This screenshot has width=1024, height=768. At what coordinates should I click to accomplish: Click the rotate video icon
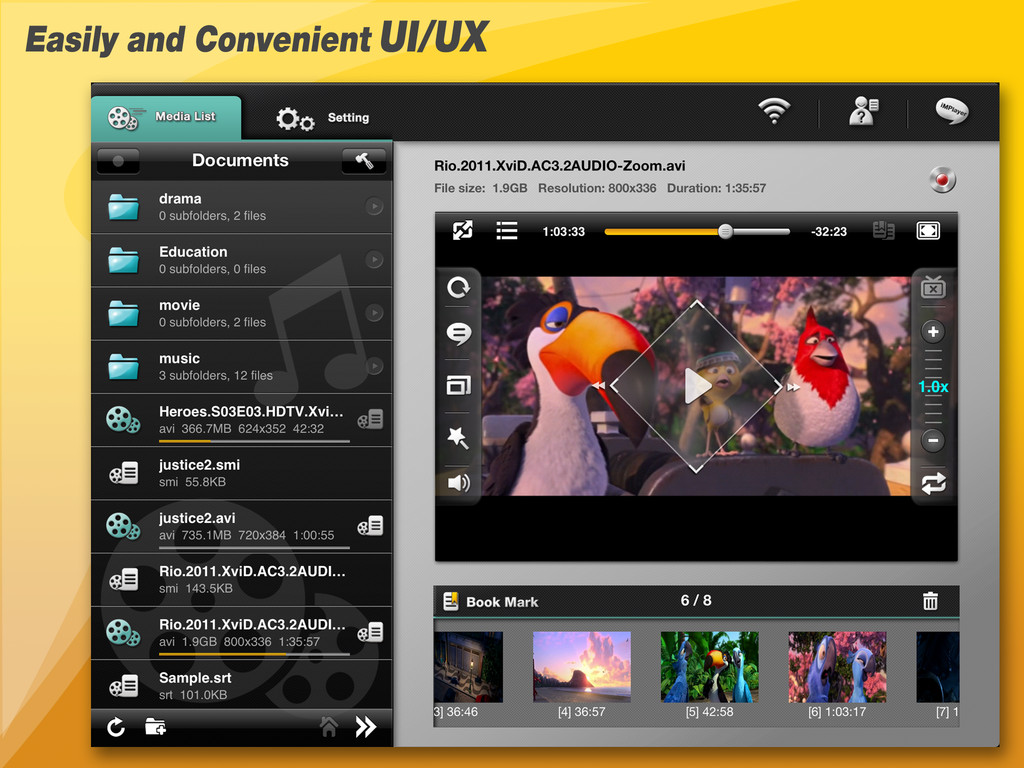(458, 287)
